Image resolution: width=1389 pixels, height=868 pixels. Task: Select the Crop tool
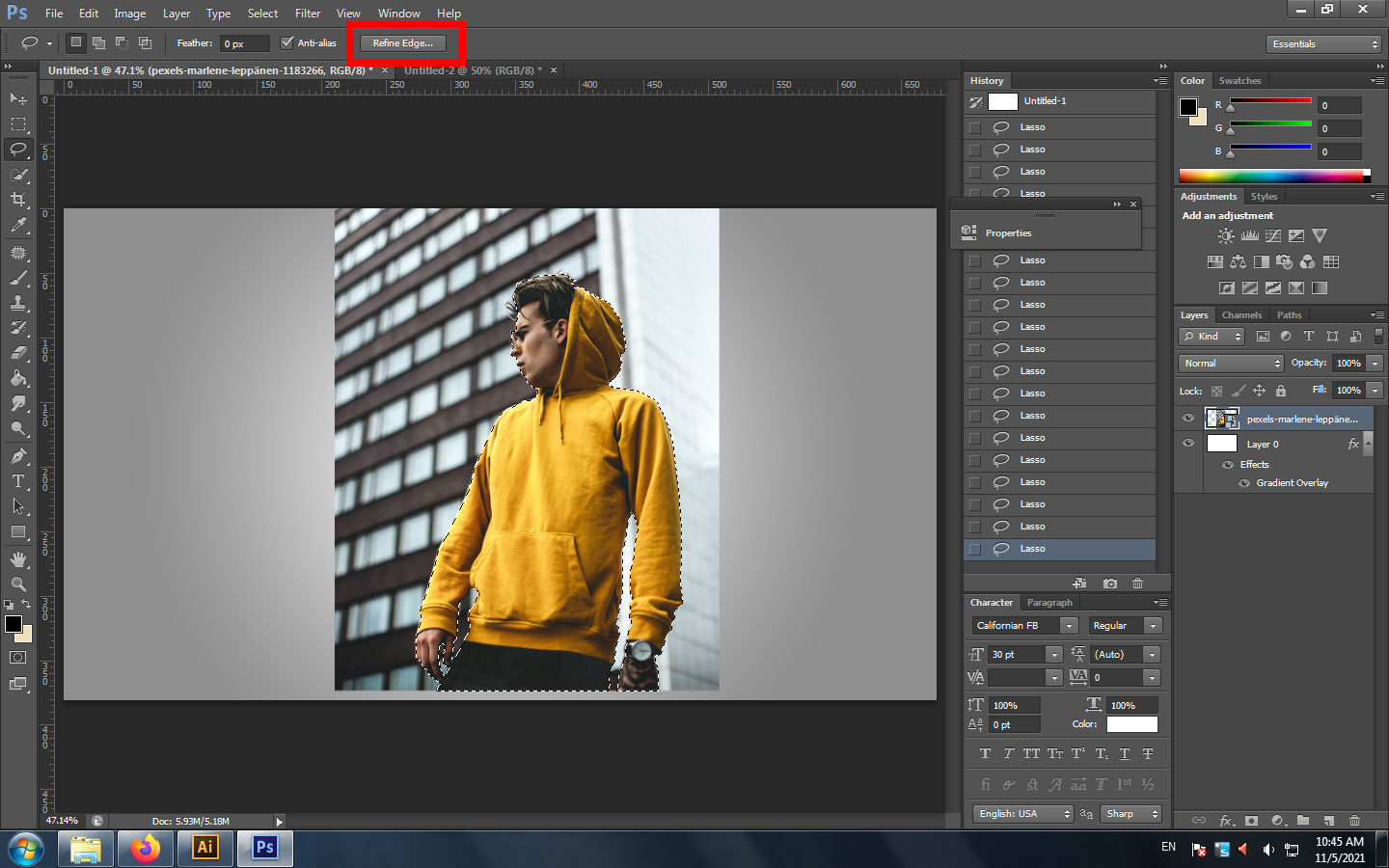[18, 200]
